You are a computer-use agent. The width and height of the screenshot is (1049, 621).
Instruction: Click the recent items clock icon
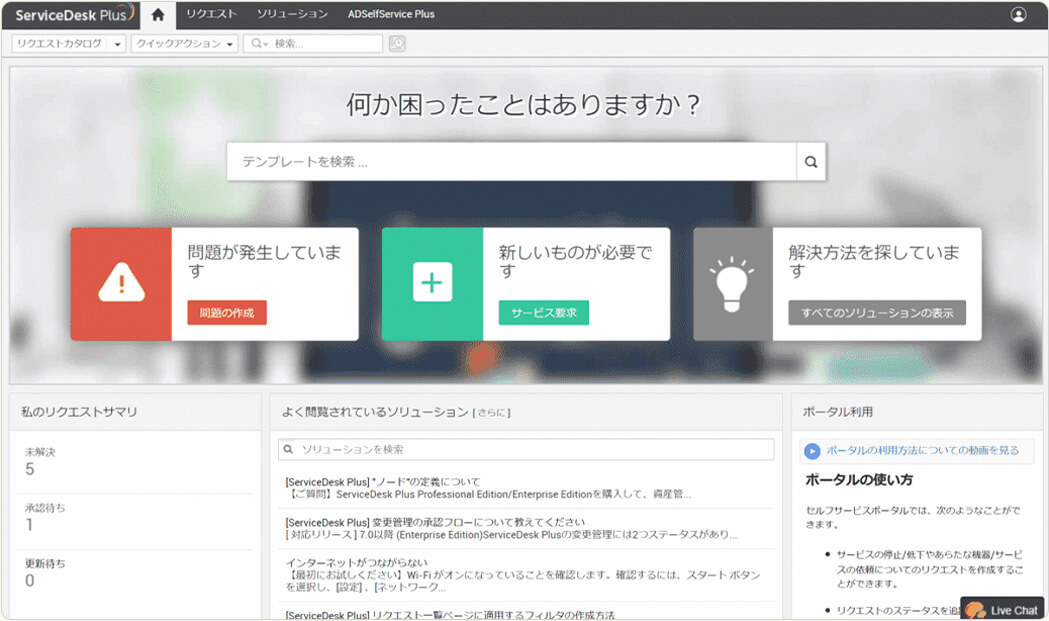(397, 44)
